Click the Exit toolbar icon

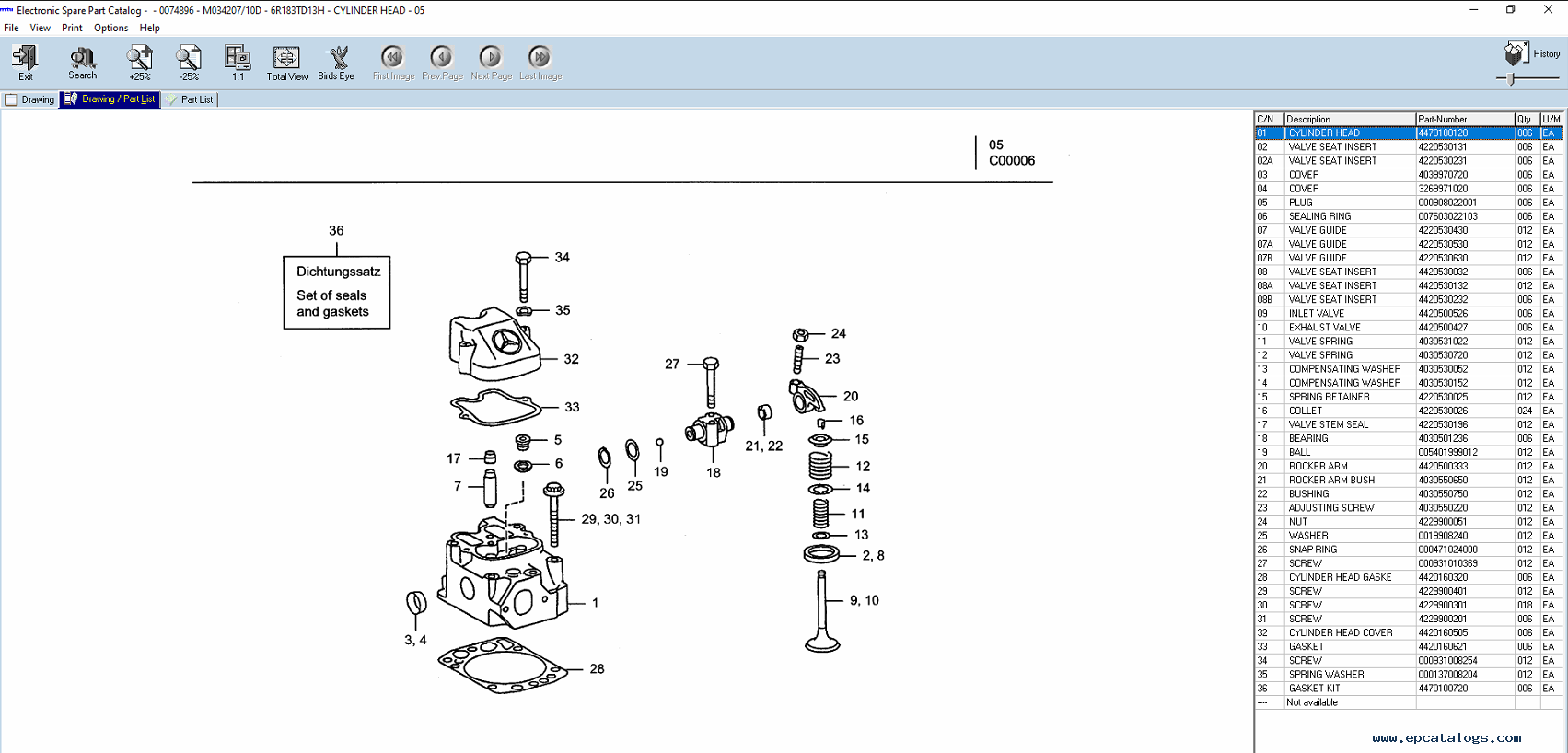[x=25, y=61]
